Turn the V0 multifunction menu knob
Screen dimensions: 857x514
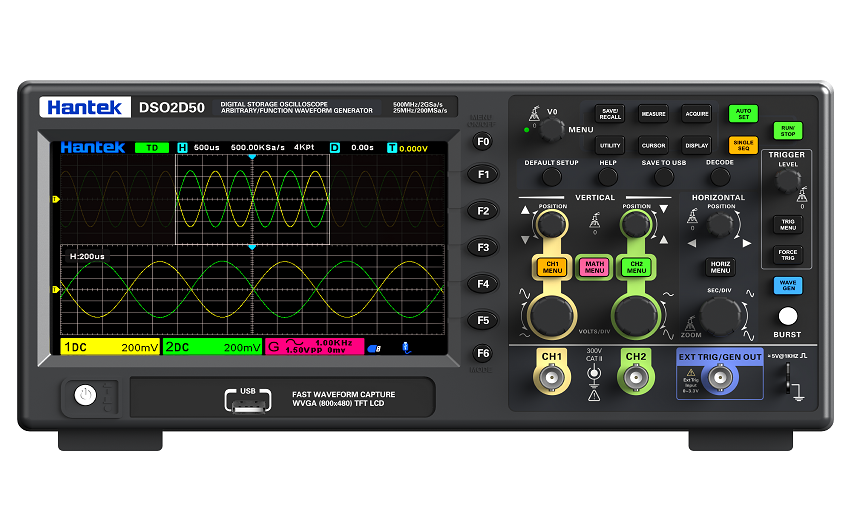(x=551, y=130)
